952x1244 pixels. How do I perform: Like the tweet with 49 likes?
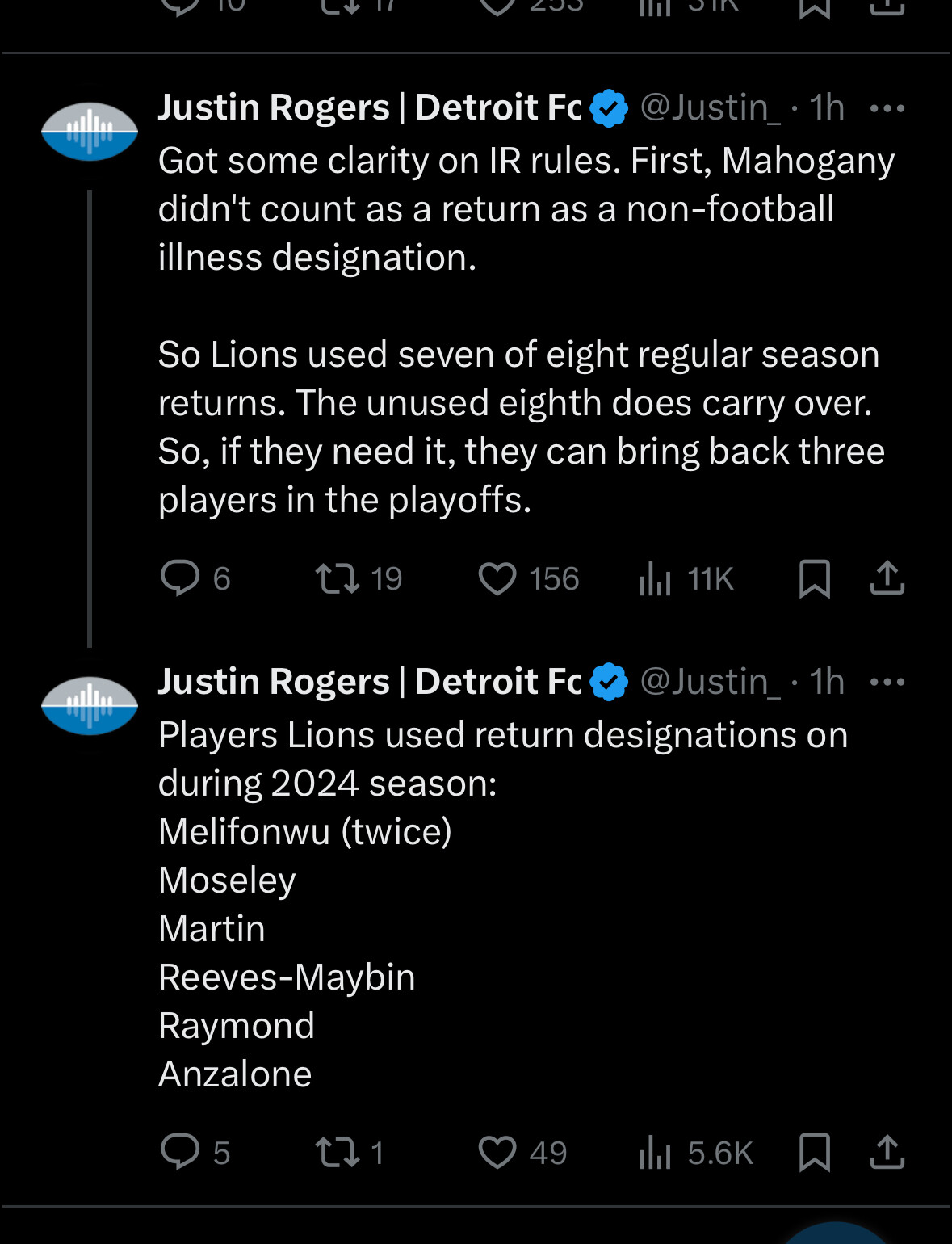coord(497,1152)
